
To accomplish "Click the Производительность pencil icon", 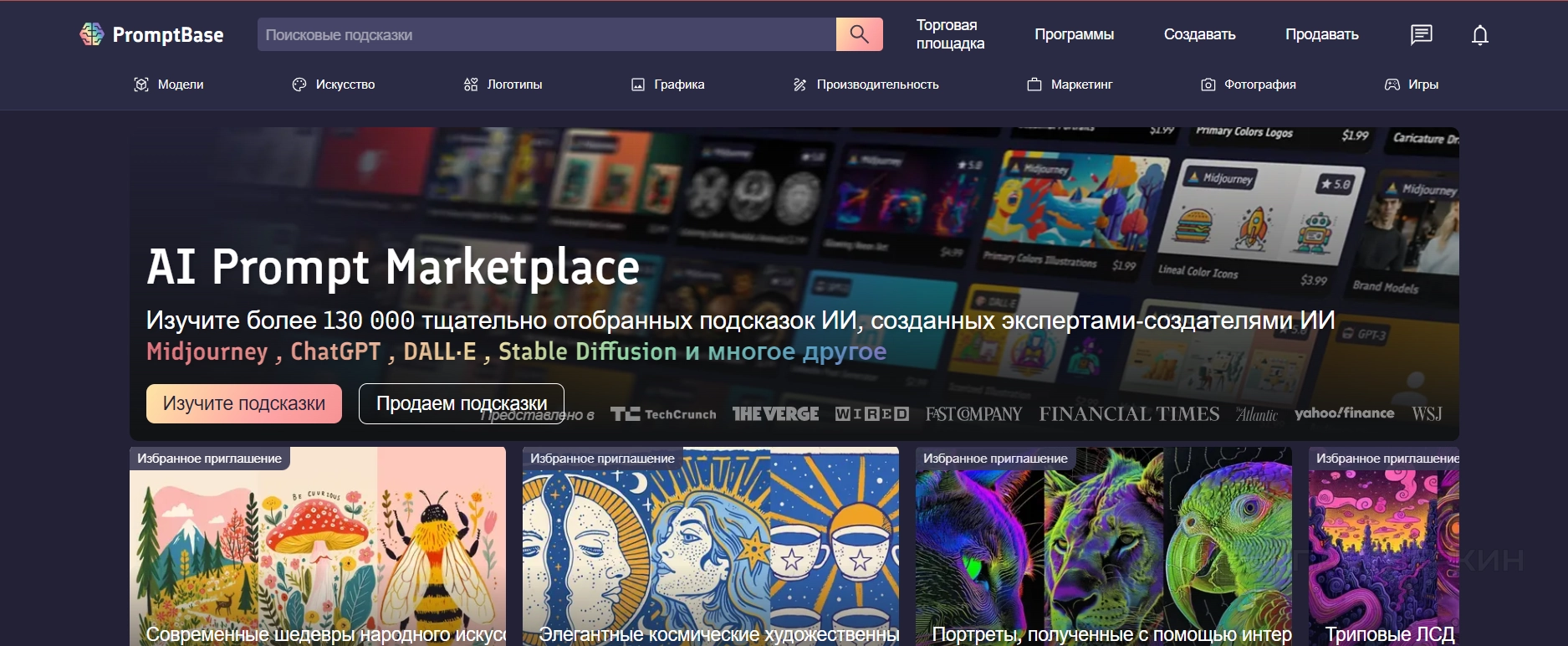I will click(800, 85).
